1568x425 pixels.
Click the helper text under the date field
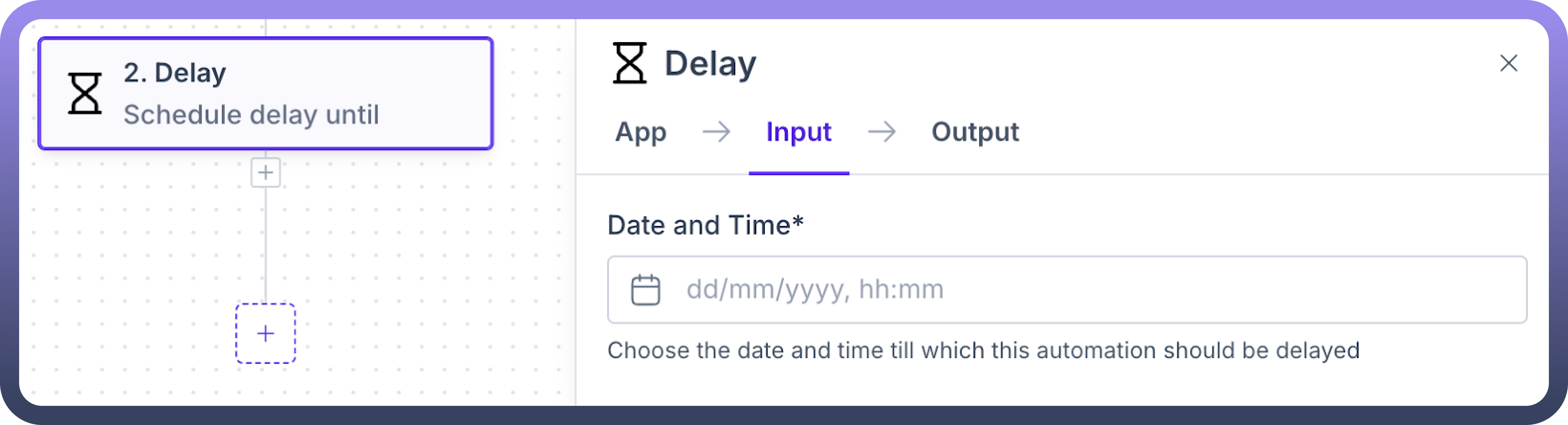coord(983,351)
